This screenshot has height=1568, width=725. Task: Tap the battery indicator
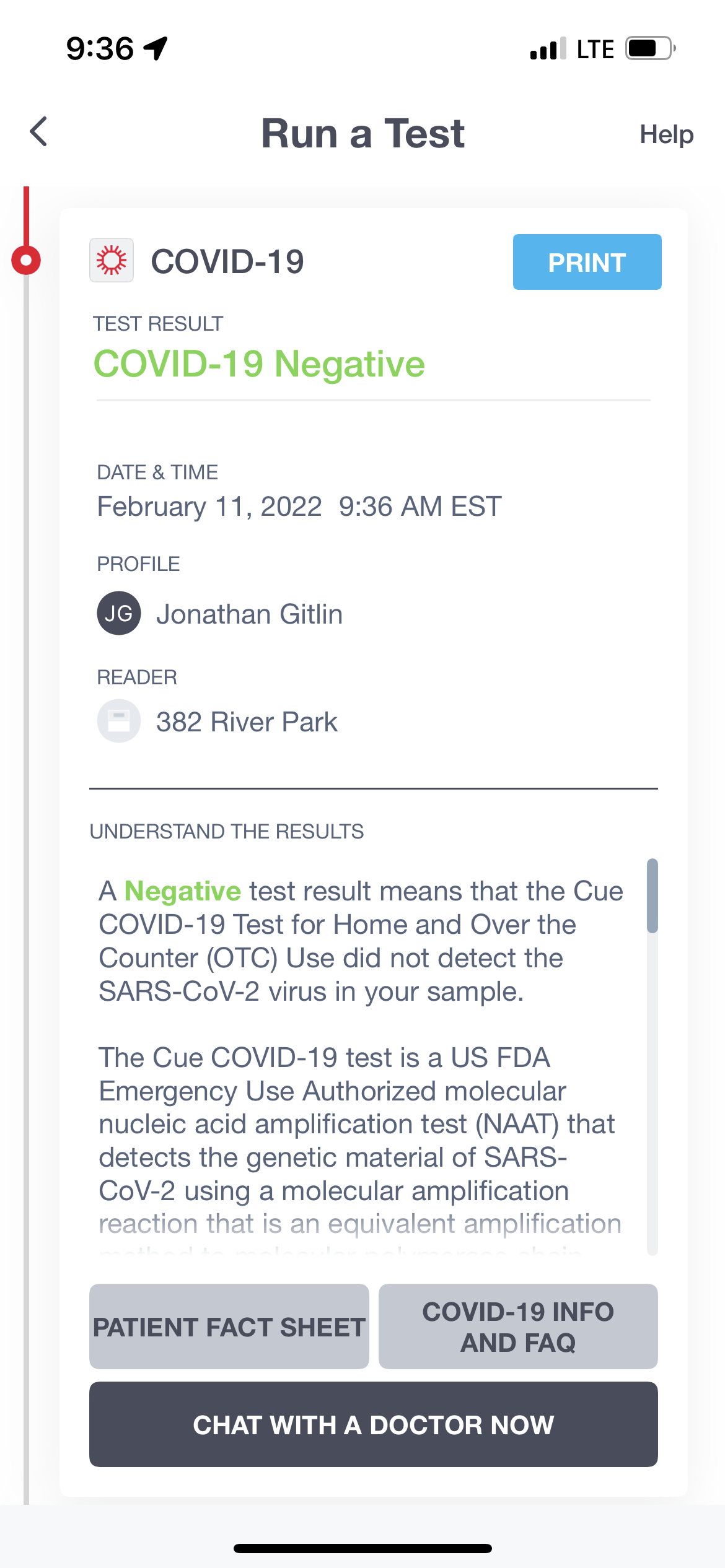648,48
